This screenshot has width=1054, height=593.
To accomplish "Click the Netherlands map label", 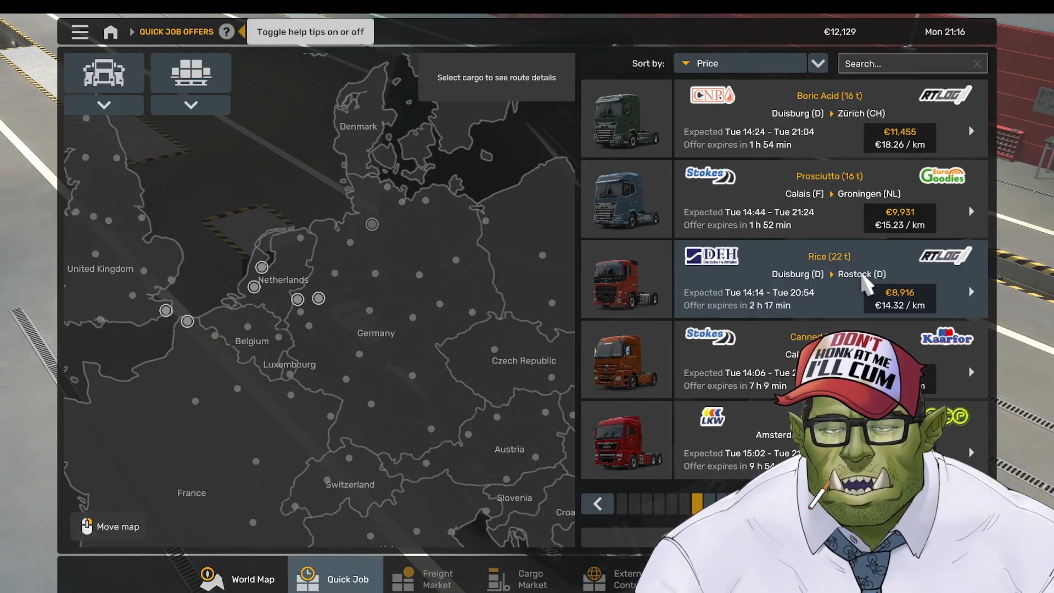I will 283,280.
